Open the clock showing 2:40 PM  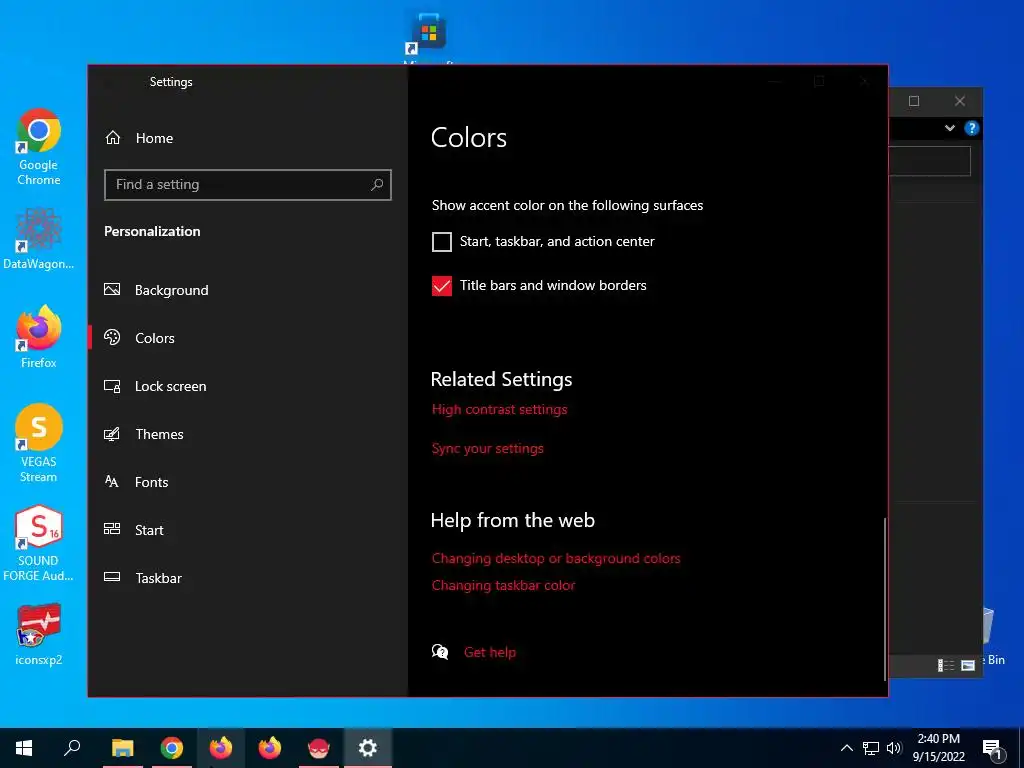point(938,748)
